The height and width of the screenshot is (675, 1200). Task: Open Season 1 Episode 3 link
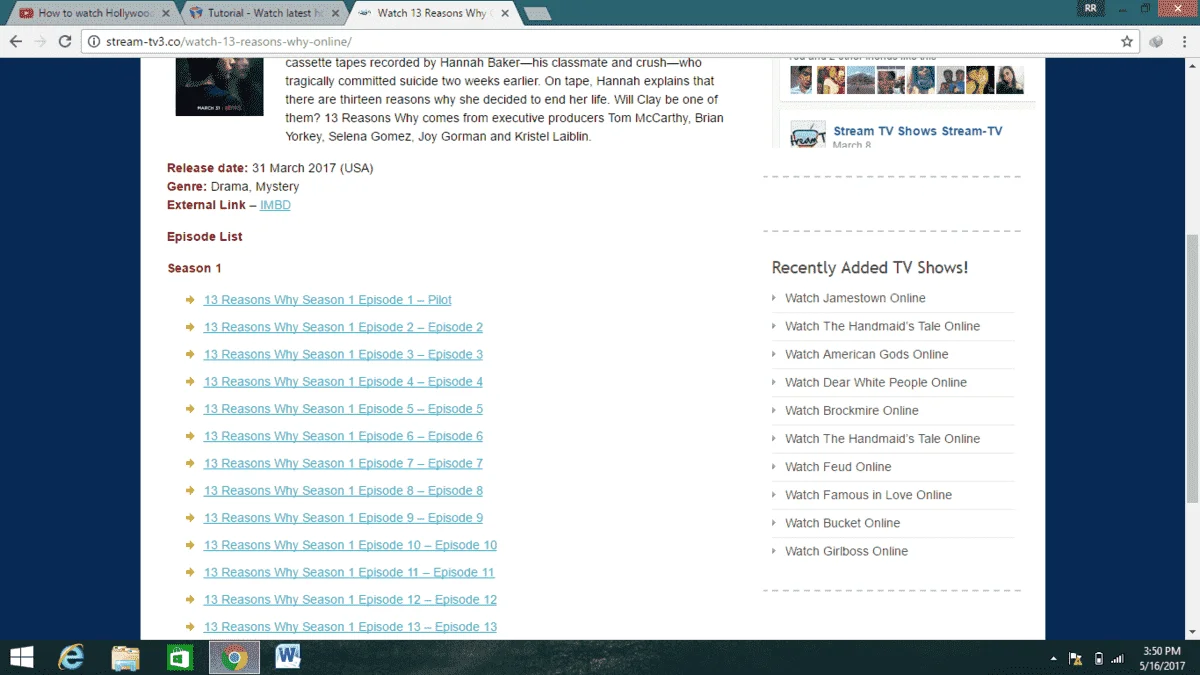(343, 354)
